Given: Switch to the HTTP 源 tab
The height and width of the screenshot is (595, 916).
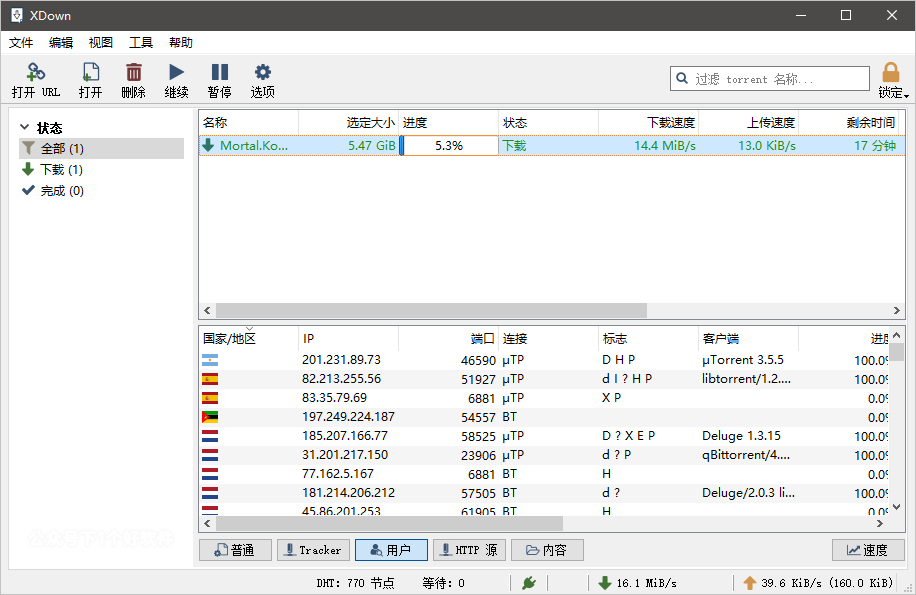Looking at the screenshot, I should (x=469, y=550).
